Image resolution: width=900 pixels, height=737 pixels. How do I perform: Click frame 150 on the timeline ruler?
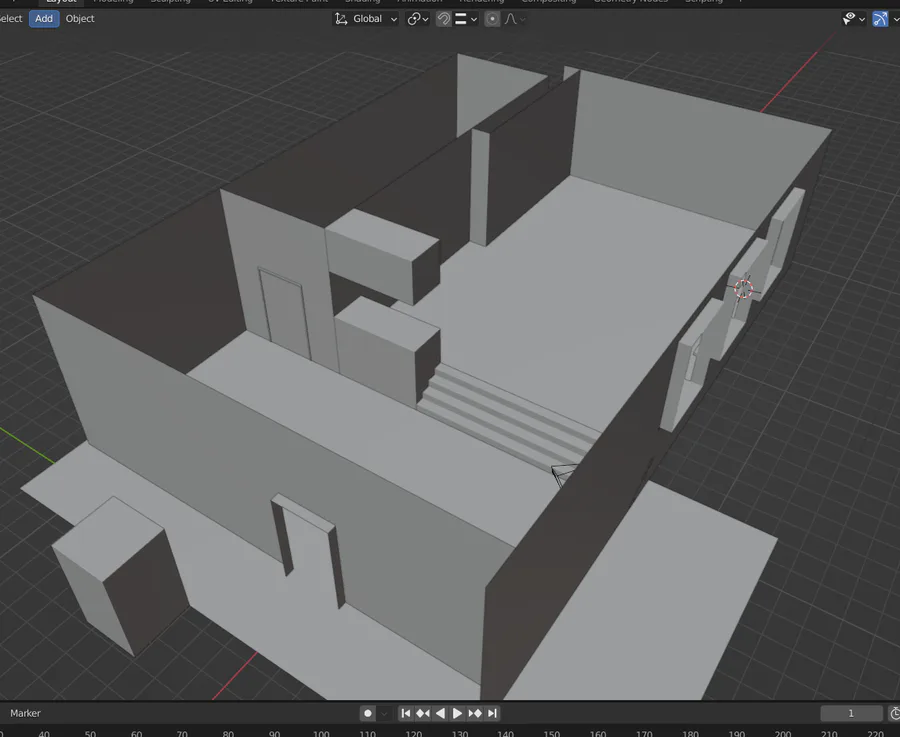point(552,733)
